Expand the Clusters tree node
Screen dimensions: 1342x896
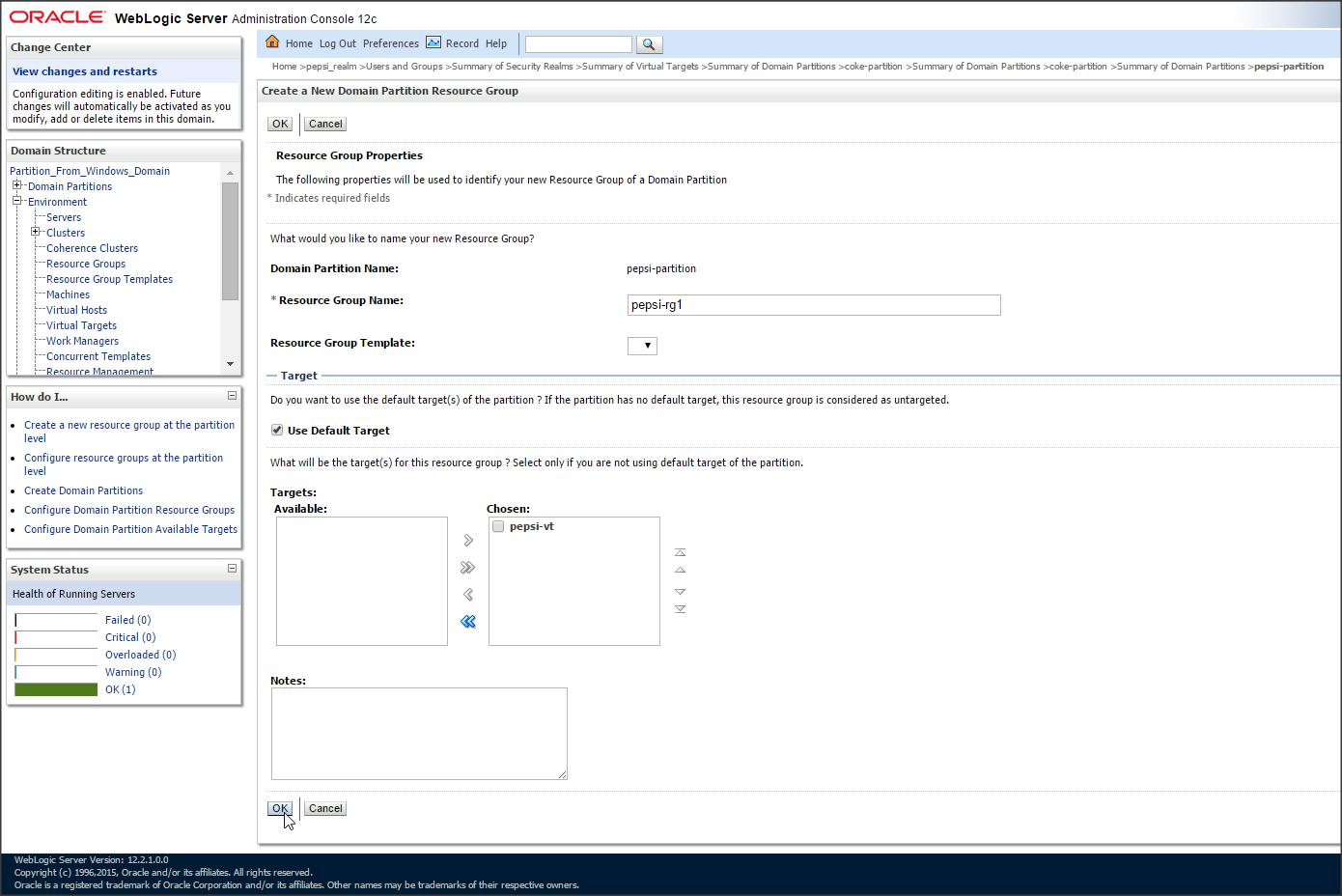(x=35, y=232)
